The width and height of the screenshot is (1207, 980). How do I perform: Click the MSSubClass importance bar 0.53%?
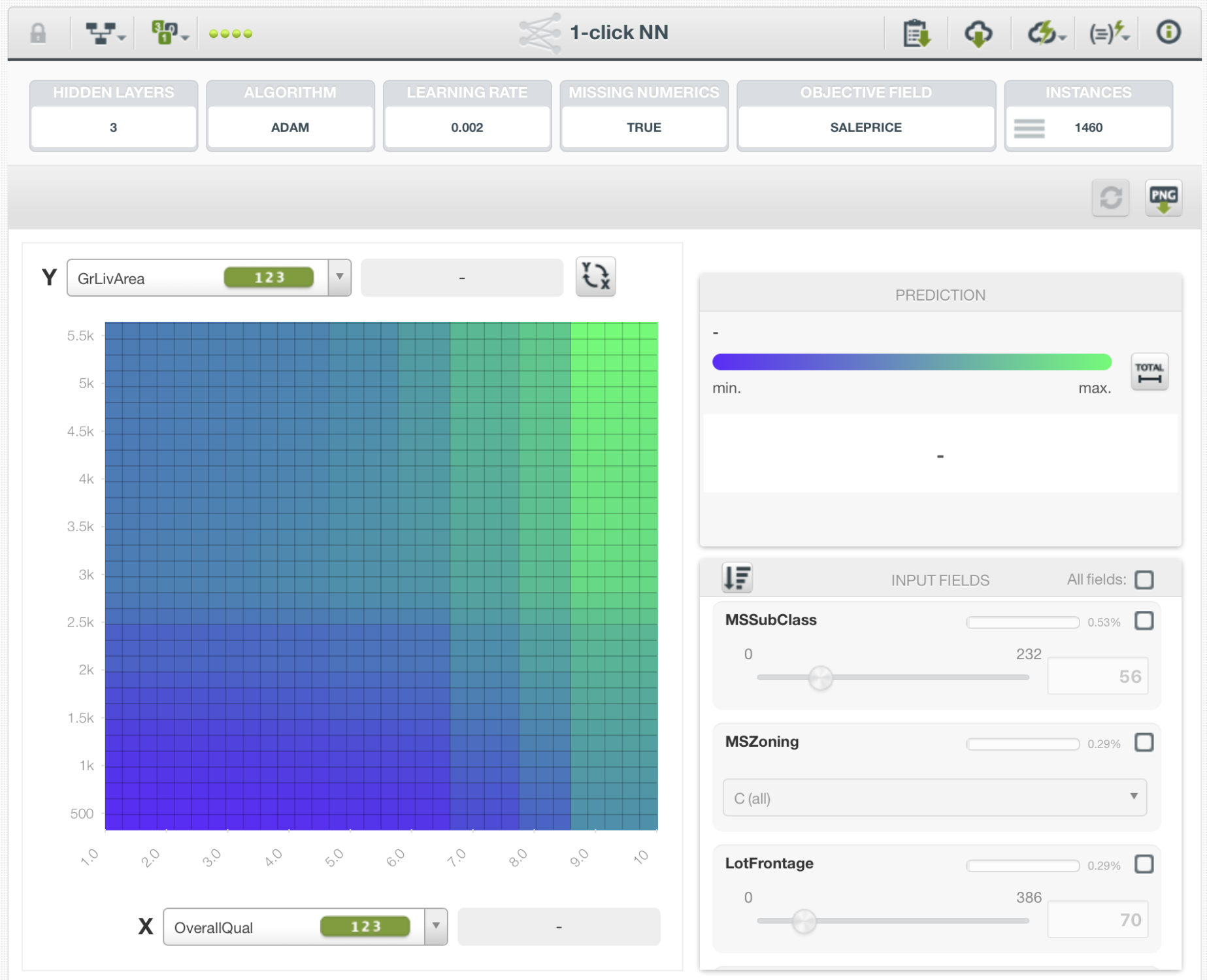point(1023,622)
